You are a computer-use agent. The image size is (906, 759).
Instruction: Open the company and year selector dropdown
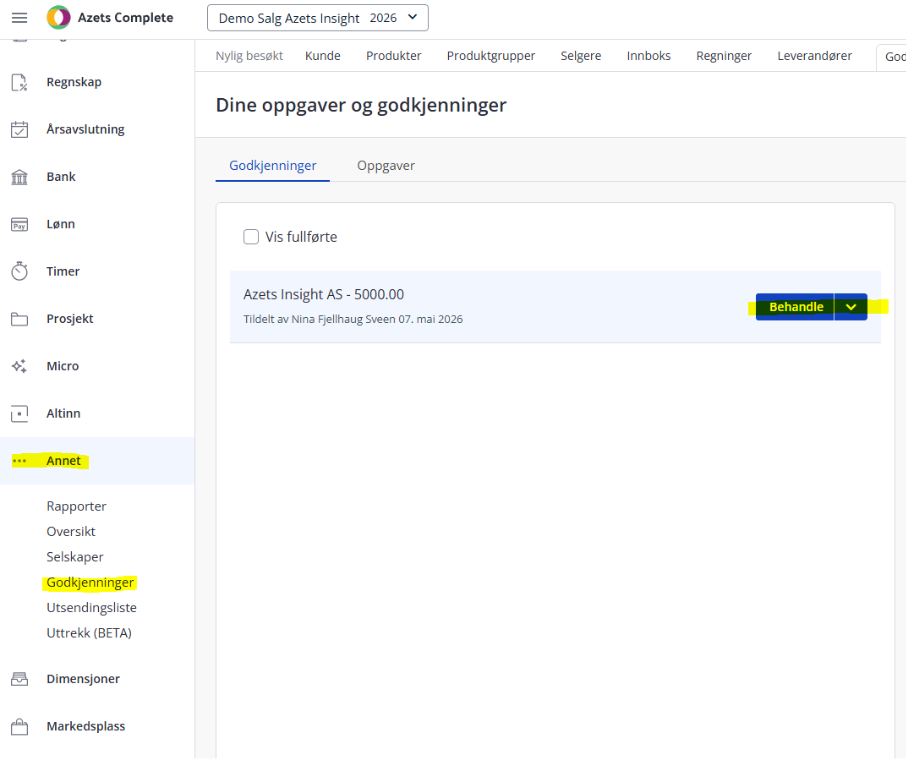pos(318,18)
